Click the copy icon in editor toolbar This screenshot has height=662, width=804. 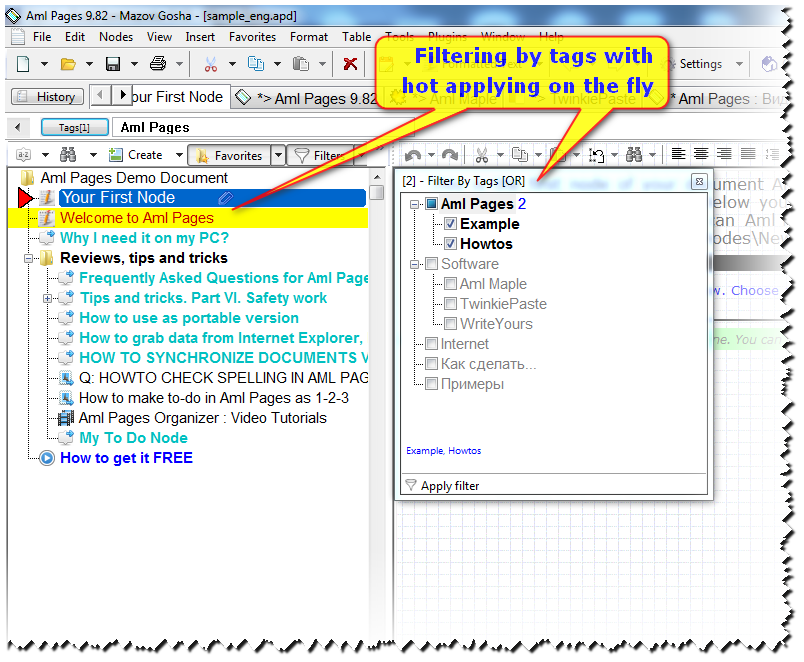pos(520,154)
